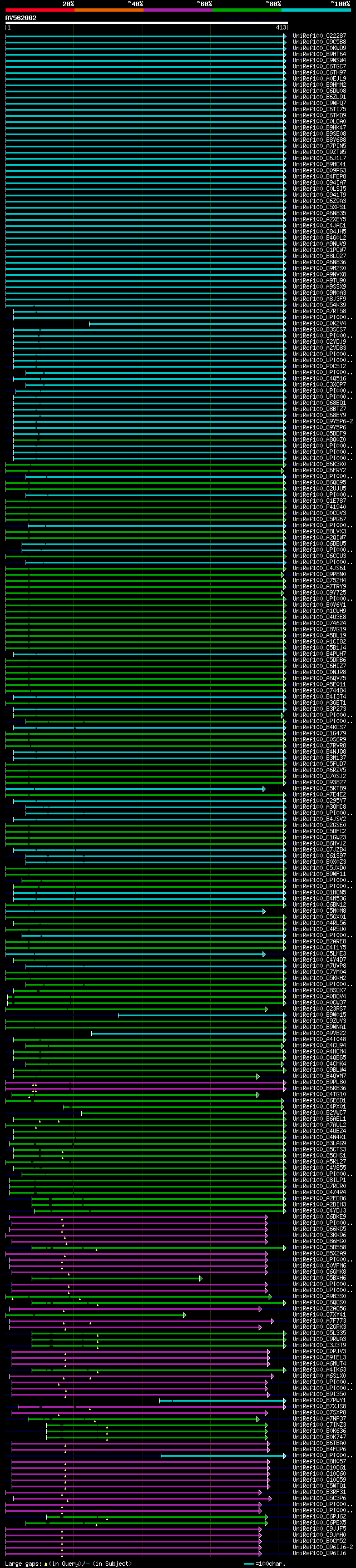Viewport: 356px width, 1568px height.
Task: Click the cyan alignment bar for UniRef100_Q9C5B8
Action: pyautogui.click(x=146, y=42)
